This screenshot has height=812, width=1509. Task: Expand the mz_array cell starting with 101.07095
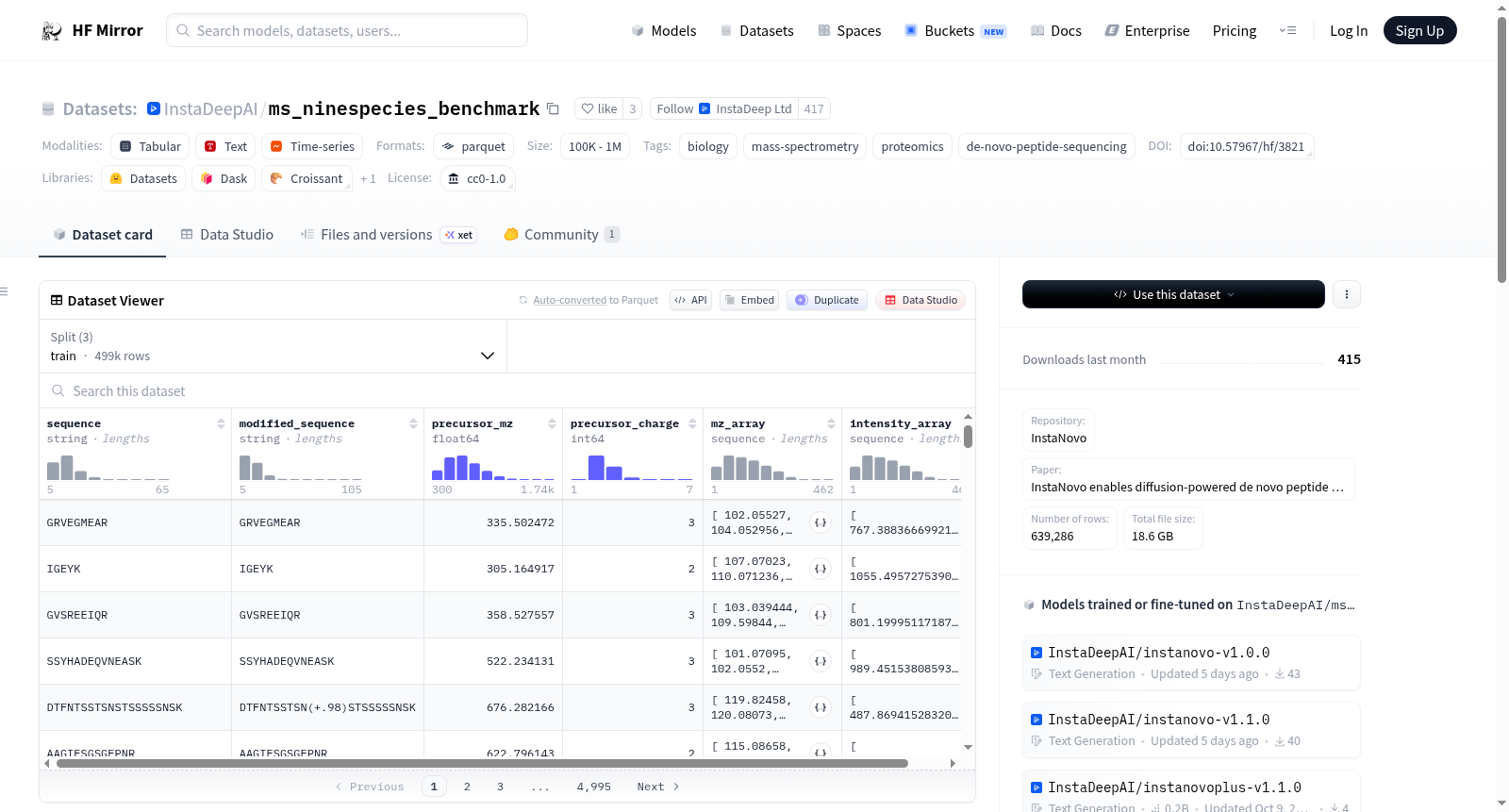[821, 661]
